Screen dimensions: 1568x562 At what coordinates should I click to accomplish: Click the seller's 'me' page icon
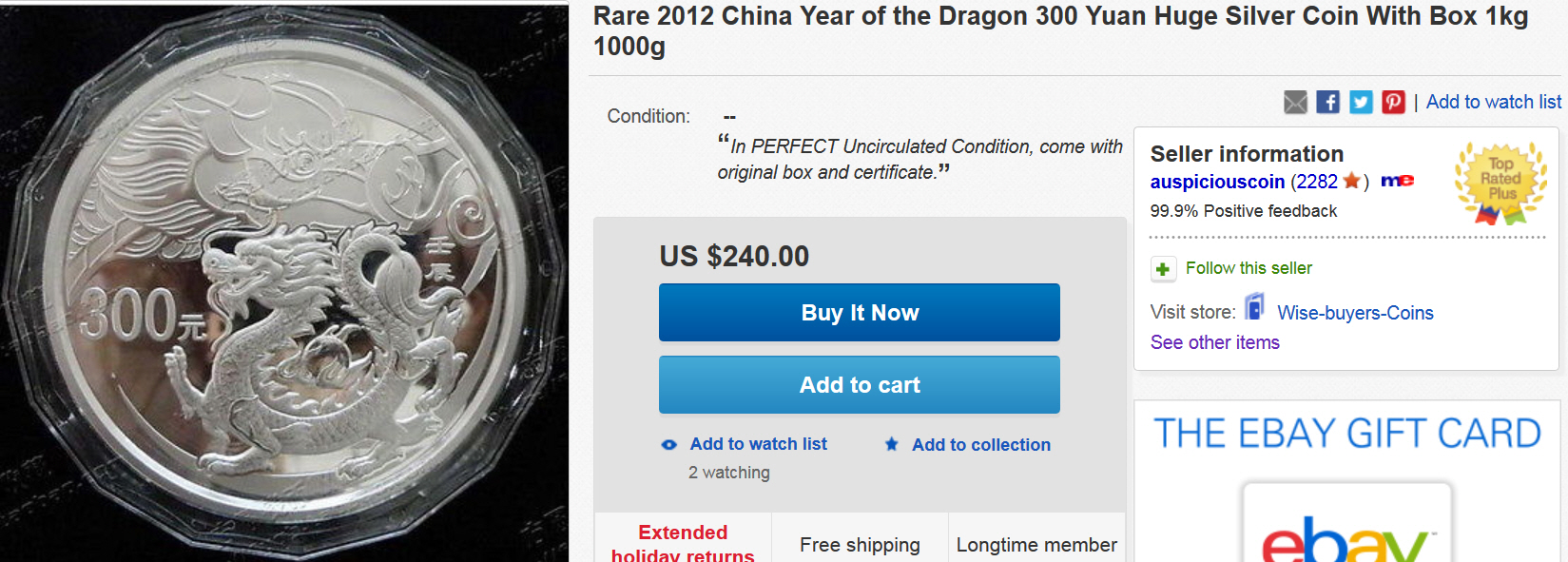pyautogui.click(x=1397, y=181)
